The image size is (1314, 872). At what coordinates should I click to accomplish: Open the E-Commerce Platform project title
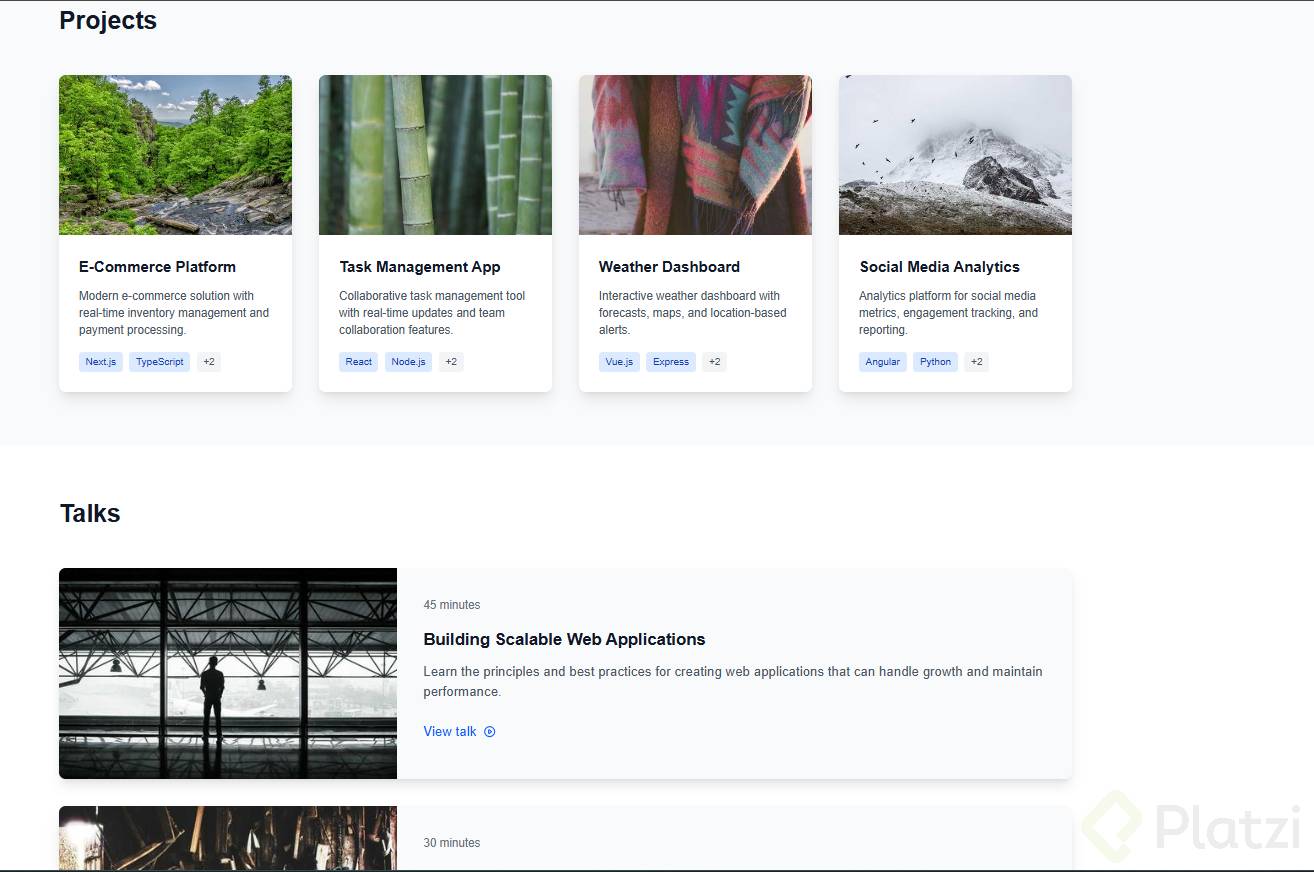click(x=157, y=267)
